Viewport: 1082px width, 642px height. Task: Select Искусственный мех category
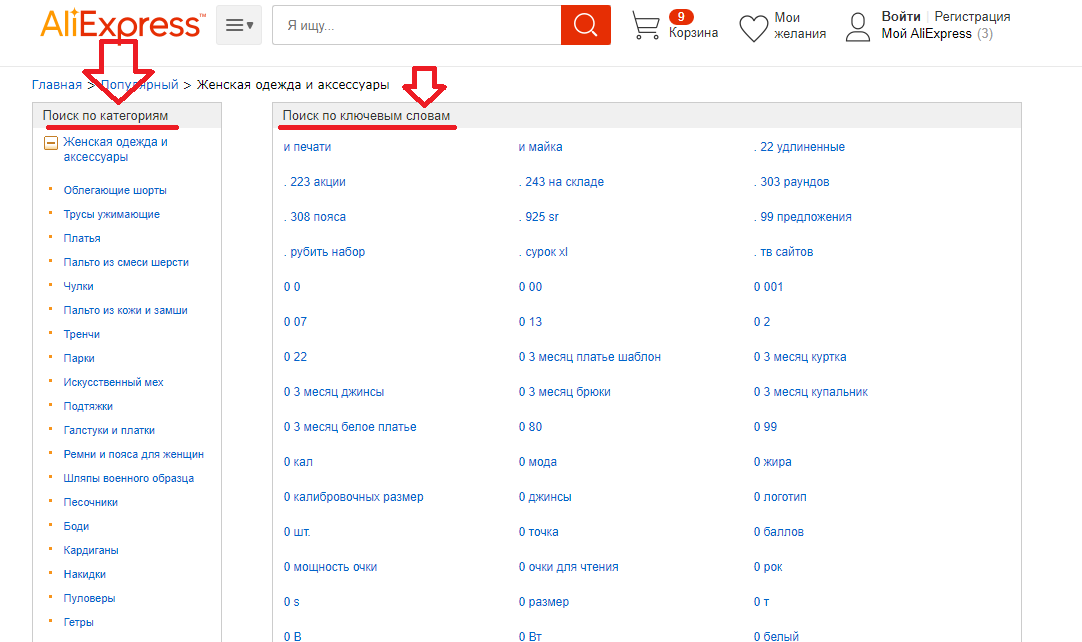(x=113, y=382)
